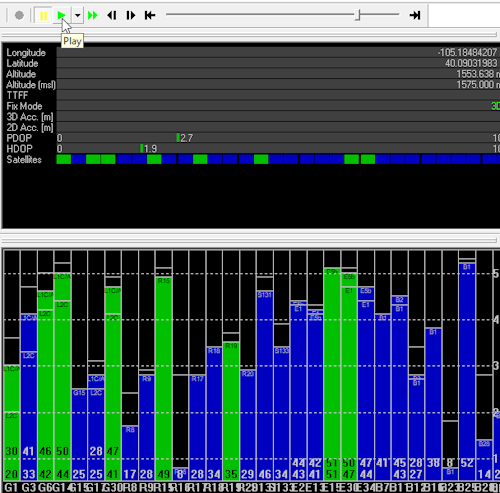This screenshot has height=493, width=500.
Task: Jump to the beginning of the log
Action: 150,15
